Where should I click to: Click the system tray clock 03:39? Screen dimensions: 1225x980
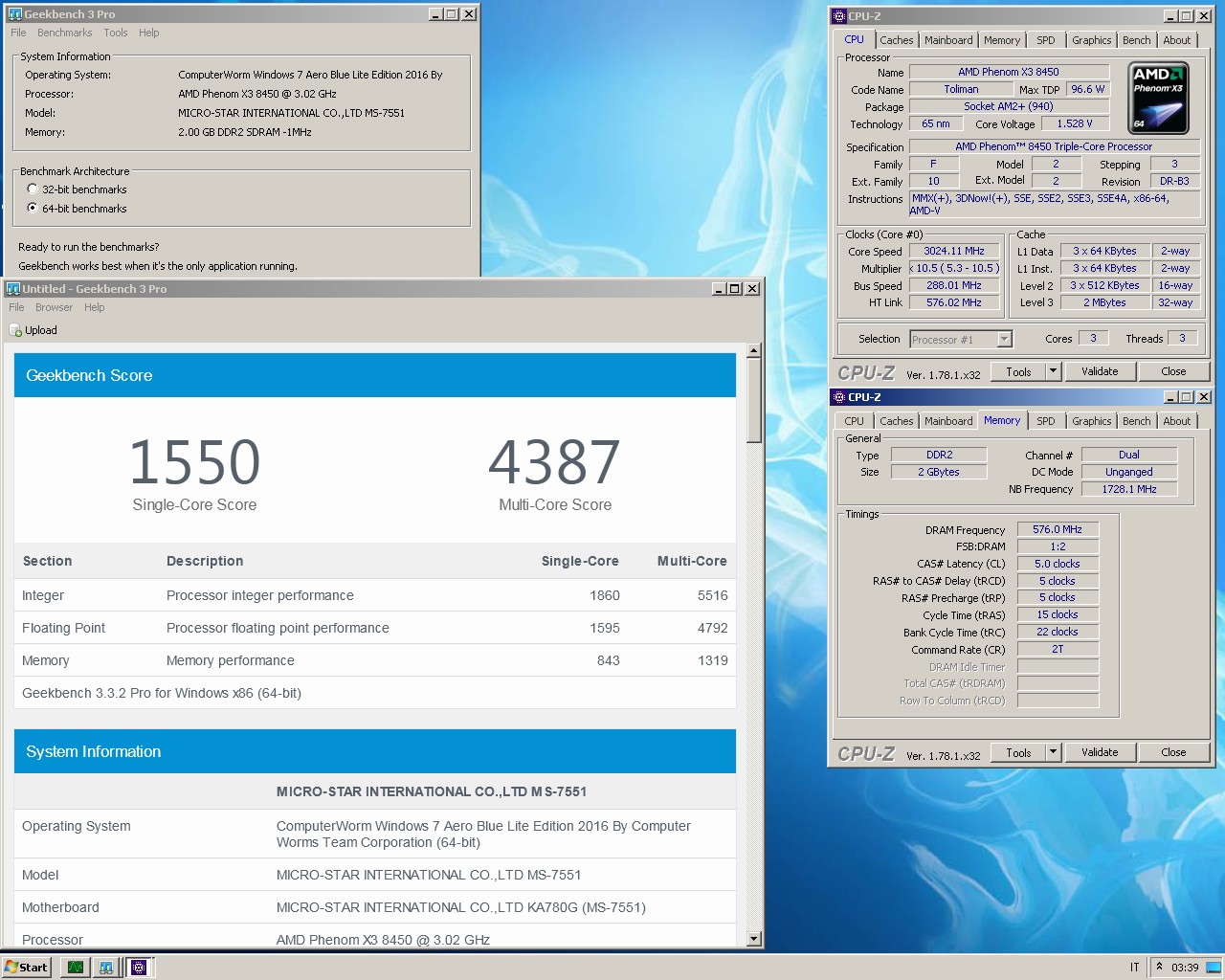pyautogui.click(x=1185, y=967)
